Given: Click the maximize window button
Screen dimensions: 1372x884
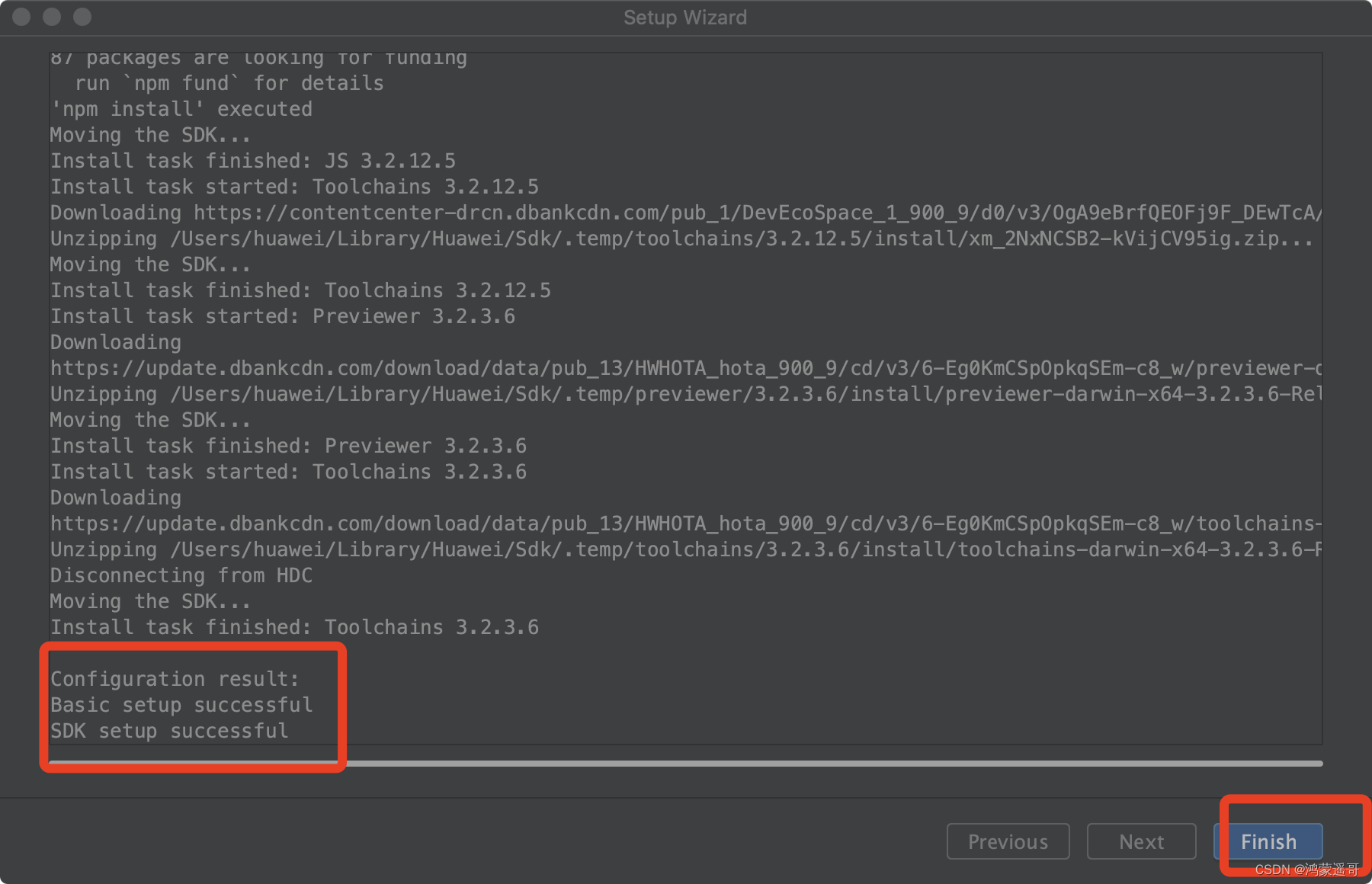Looking at the screenshot, I should tap(82, 17).
